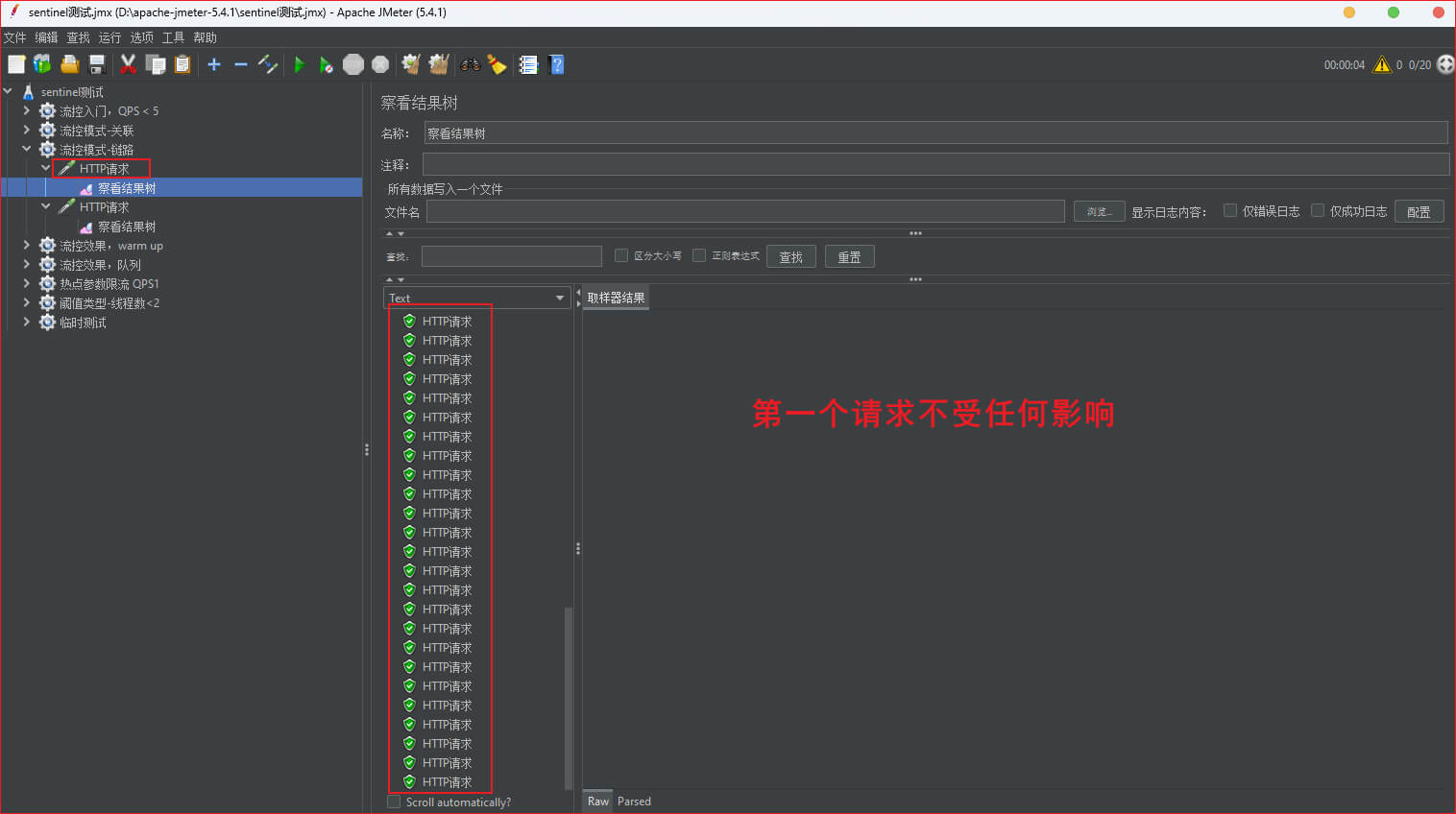Click the 查找 search text field

pos(511,256)
